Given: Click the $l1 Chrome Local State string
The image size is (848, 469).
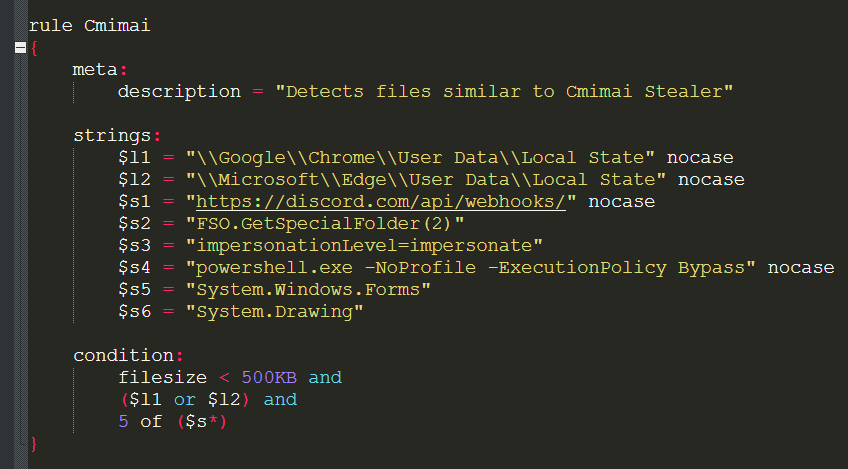Looking at the screenshot, I should pos(420,157).
